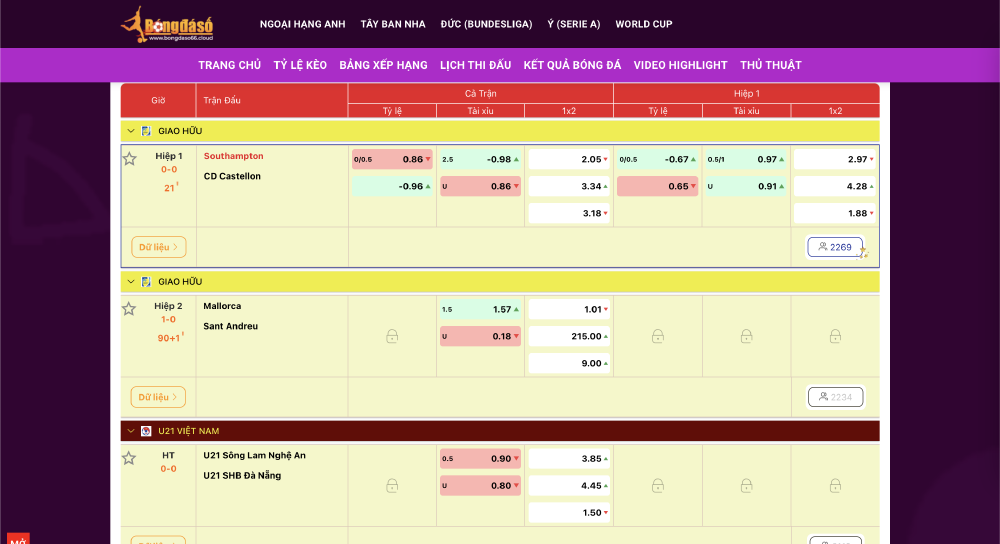Click second GIAO HỮU league flag icon
This screenshot has height=544, width=1000.
click(146, 281)
